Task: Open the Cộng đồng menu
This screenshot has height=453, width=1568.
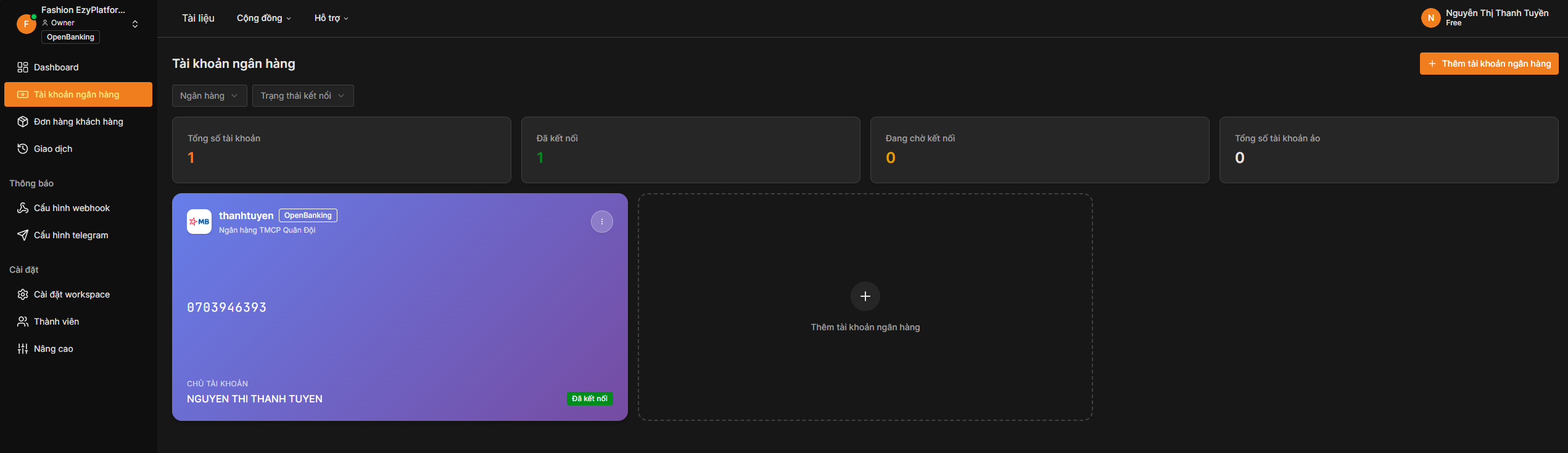Action: (x=263, y=19)
